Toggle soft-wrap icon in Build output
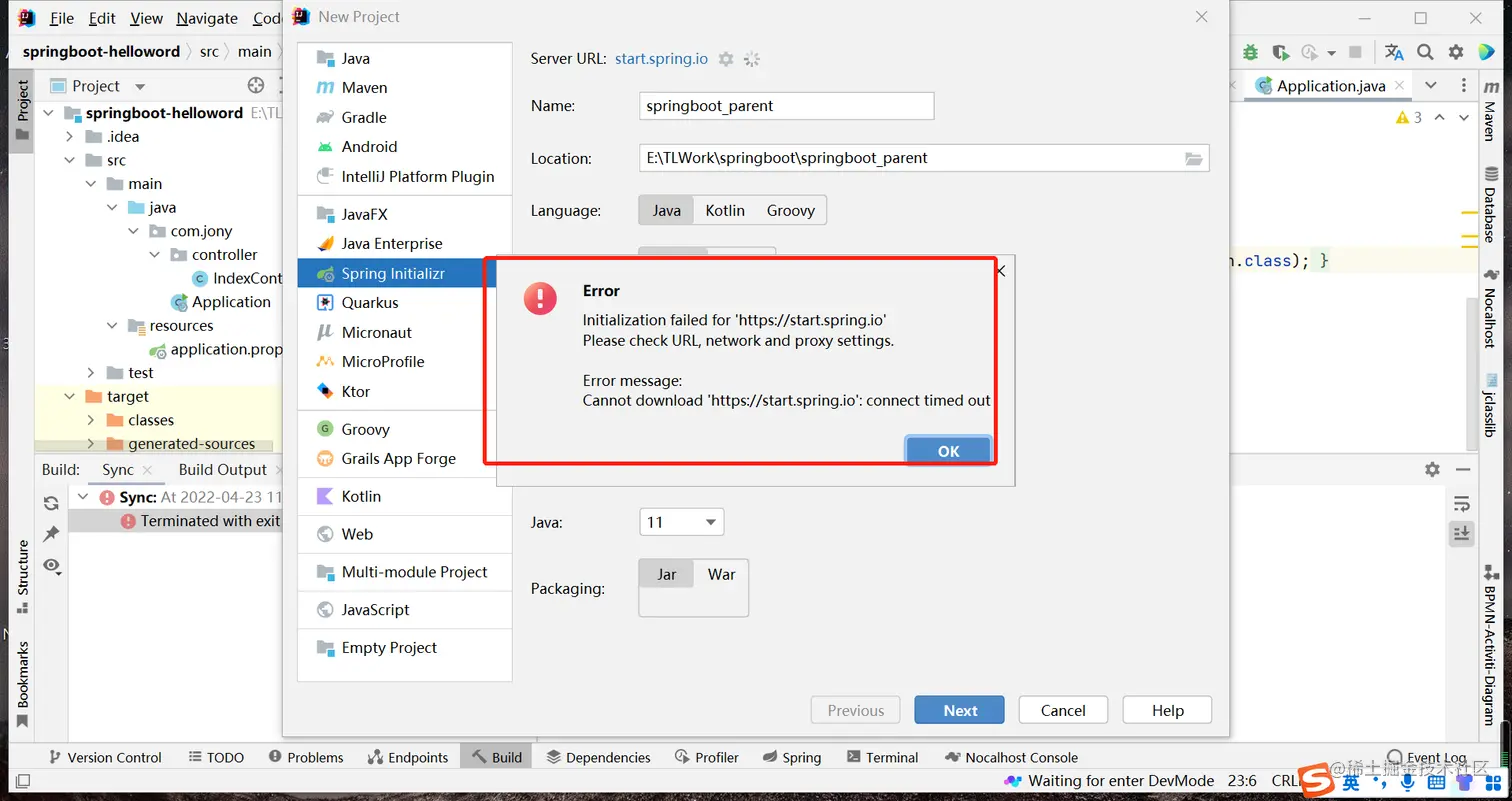1512x801 pixels. pos(1462,503)
